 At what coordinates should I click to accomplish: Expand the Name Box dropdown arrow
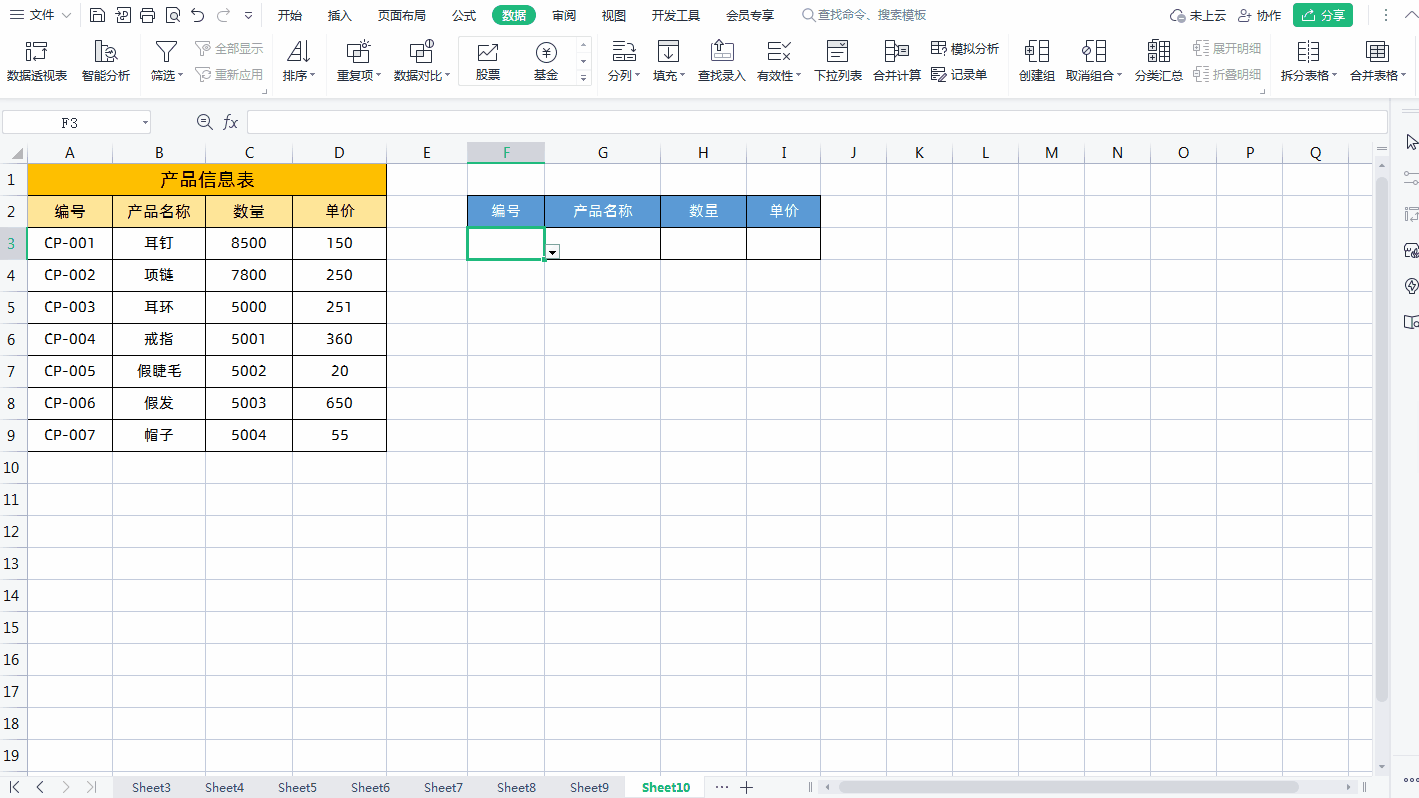(x=145, y=122)
